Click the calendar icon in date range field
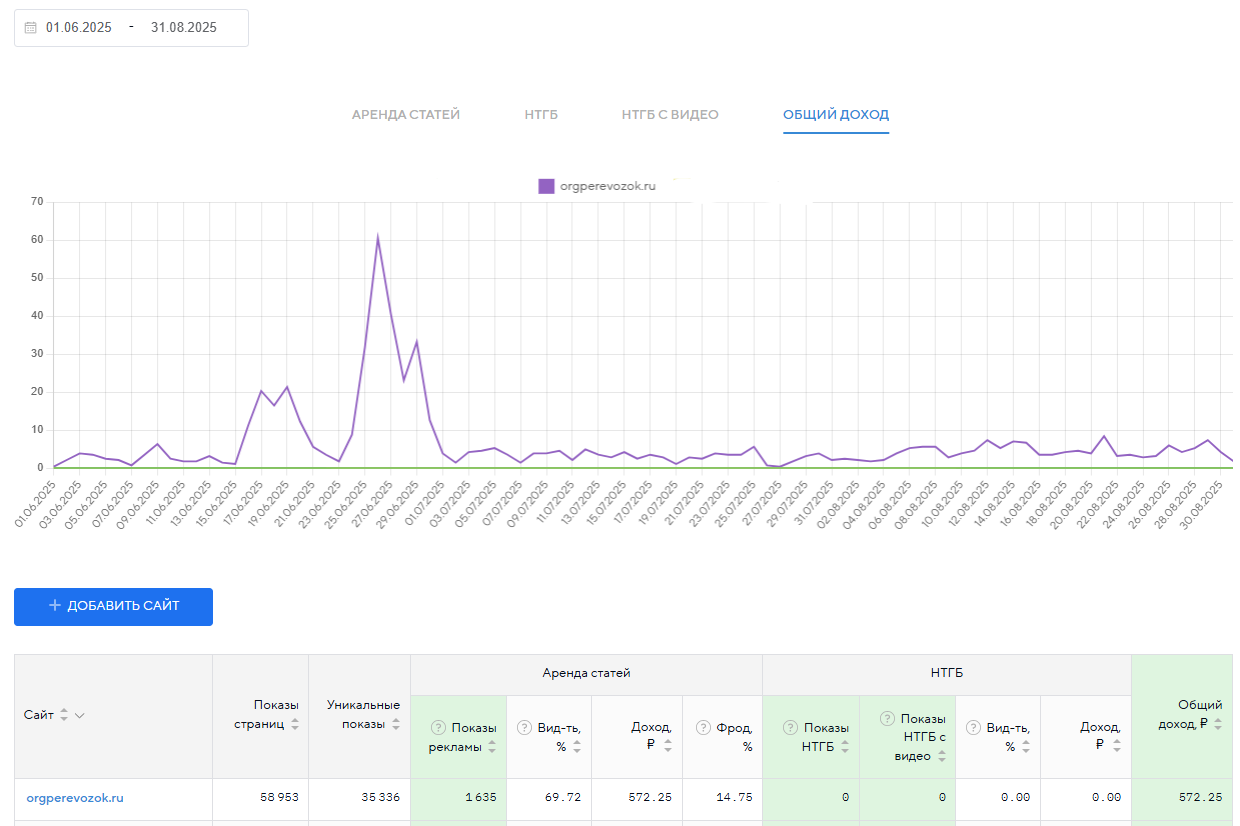Screen dimensions: 1240x826 tap(30, 28)
